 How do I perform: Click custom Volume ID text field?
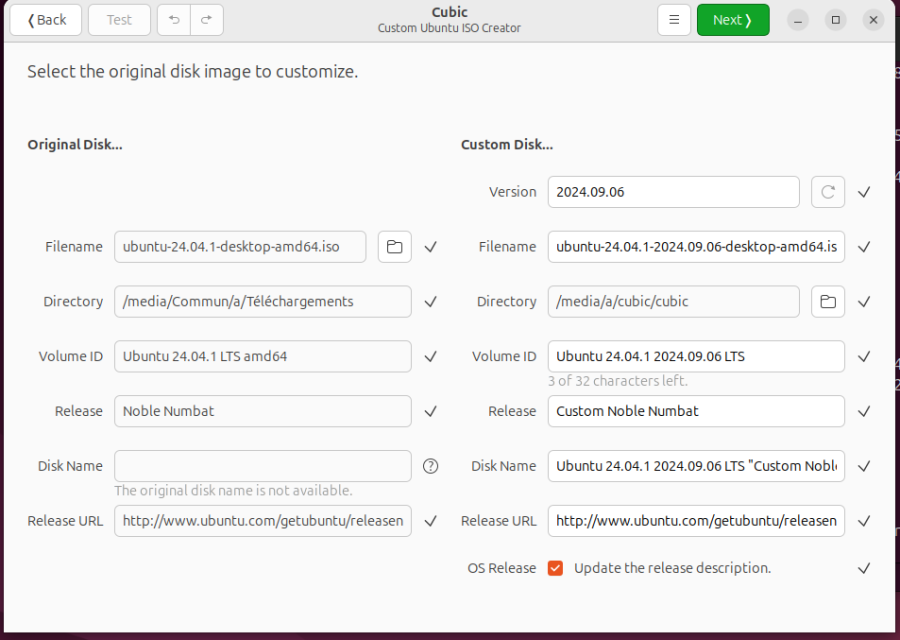point(696,356)
